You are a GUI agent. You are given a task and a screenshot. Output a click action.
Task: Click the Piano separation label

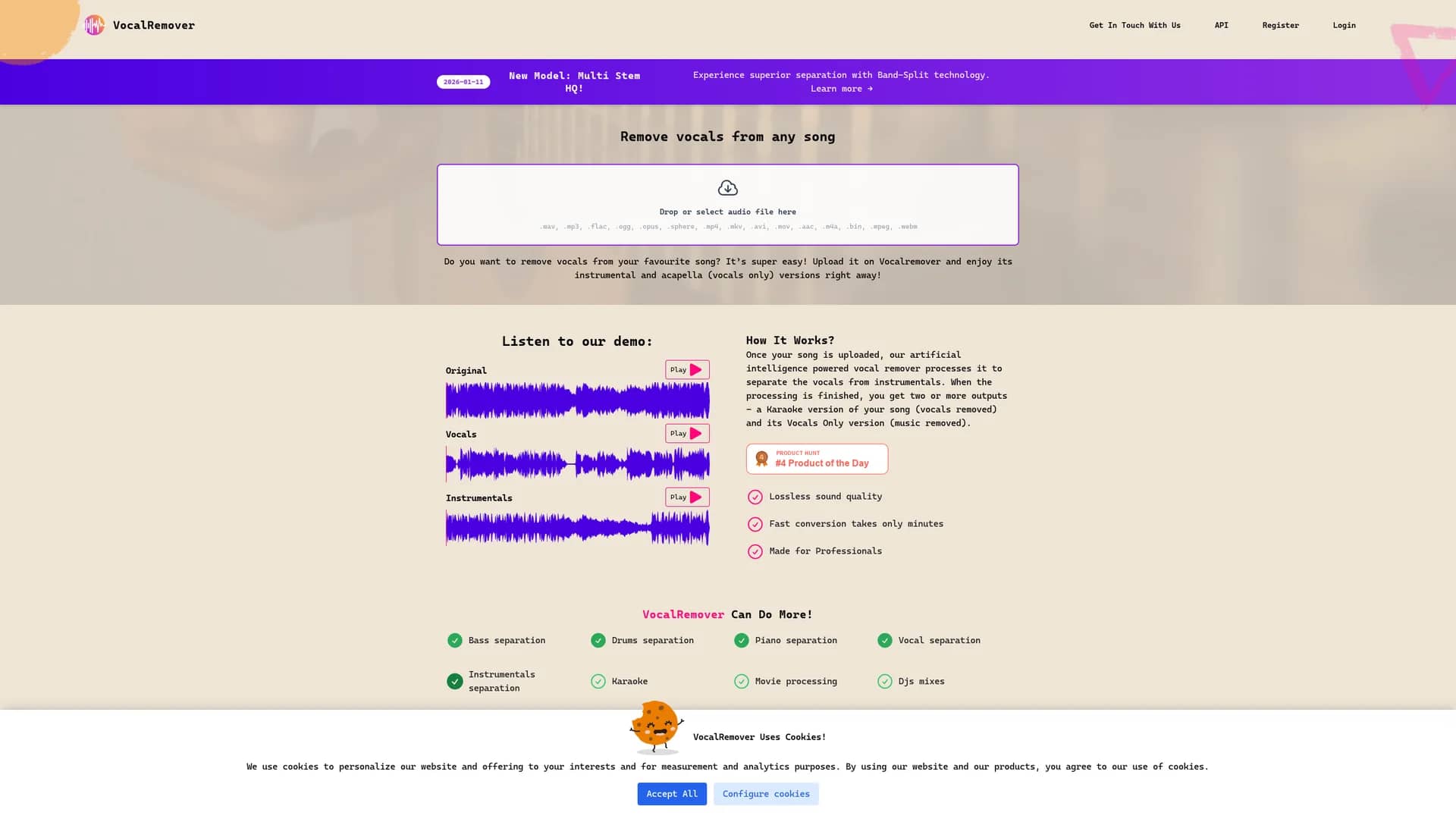795,641
